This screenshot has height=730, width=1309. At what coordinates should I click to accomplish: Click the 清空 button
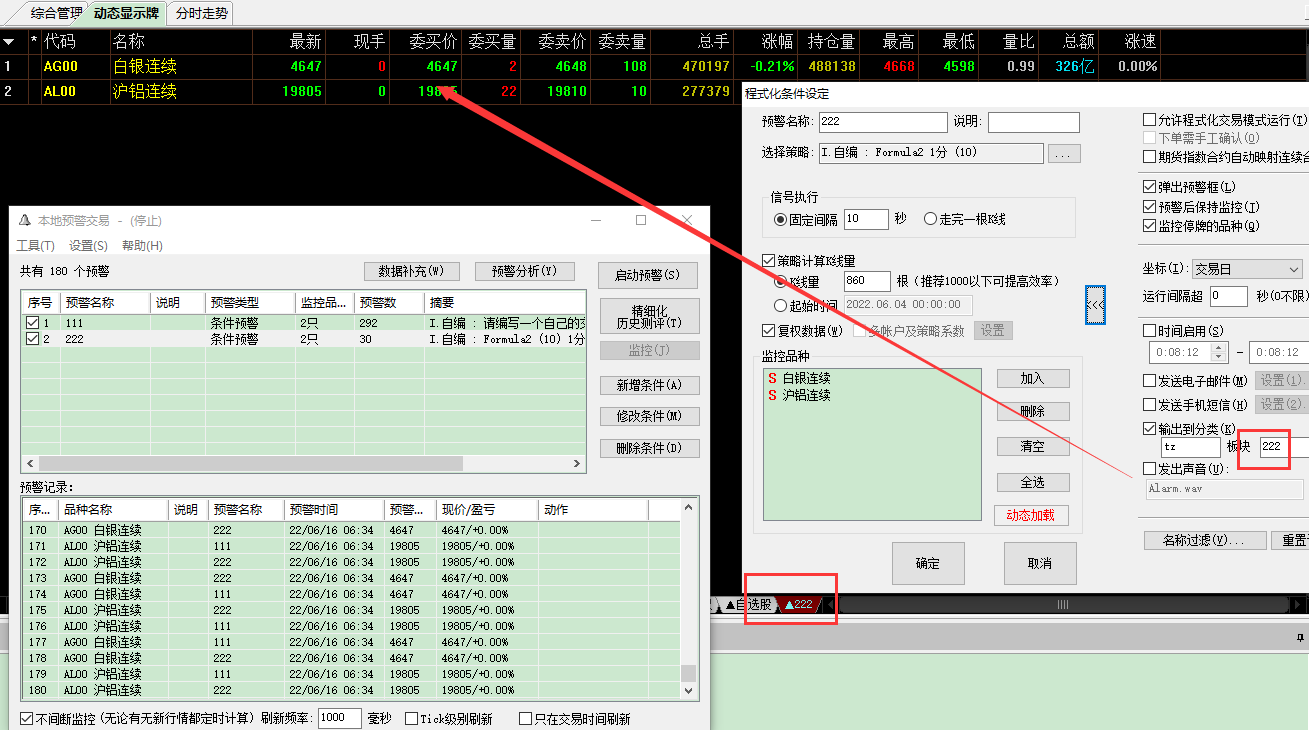tap(1033, 447)
